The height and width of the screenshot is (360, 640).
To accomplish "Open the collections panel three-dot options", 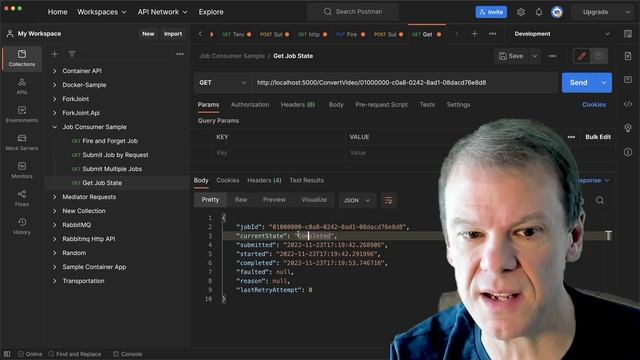I will [x=180, y=54].
